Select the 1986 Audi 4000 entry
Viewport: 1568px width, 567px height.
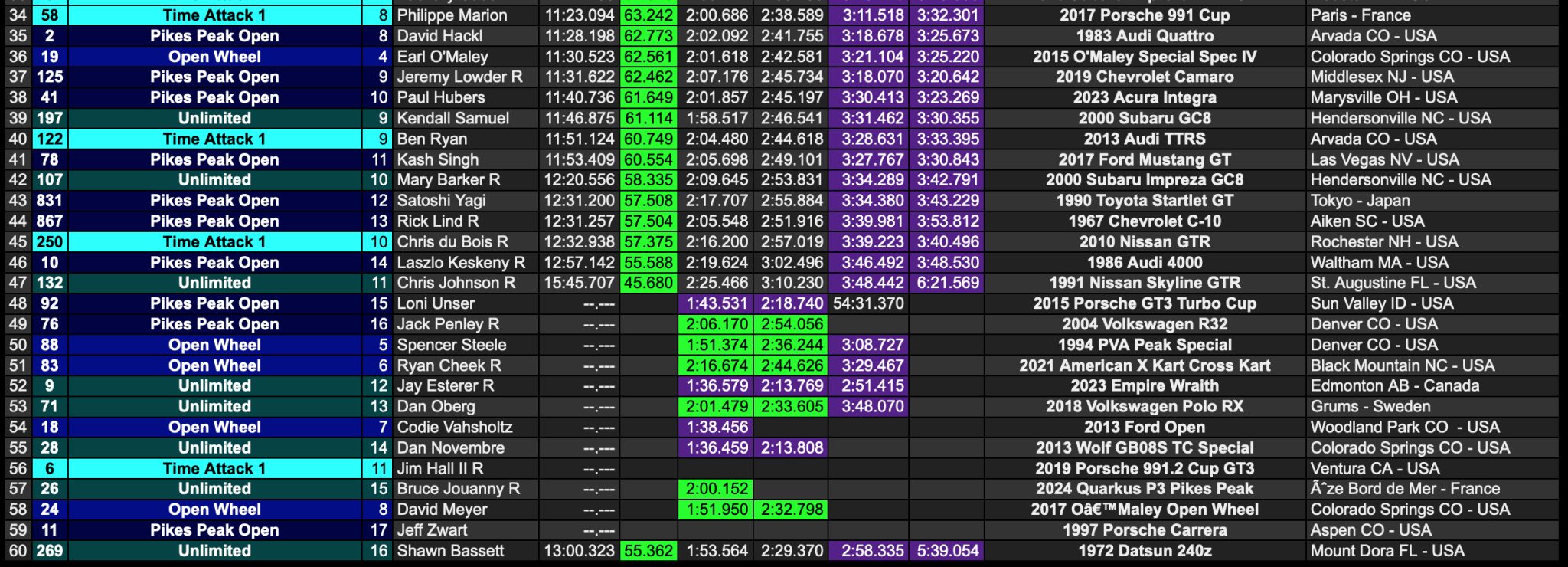coord(1145,262)
